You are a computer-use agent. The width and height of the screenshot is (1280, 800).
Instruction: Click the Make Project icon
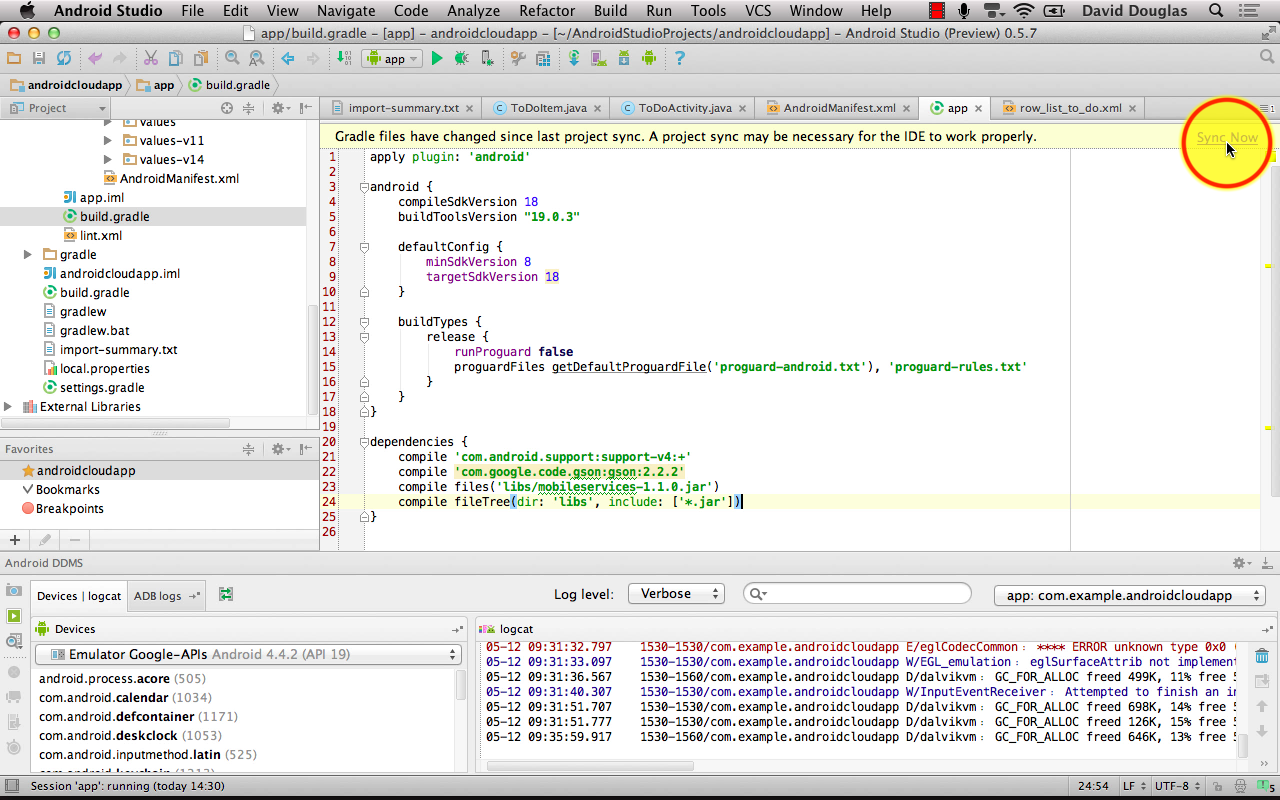[x=345, y=59]
